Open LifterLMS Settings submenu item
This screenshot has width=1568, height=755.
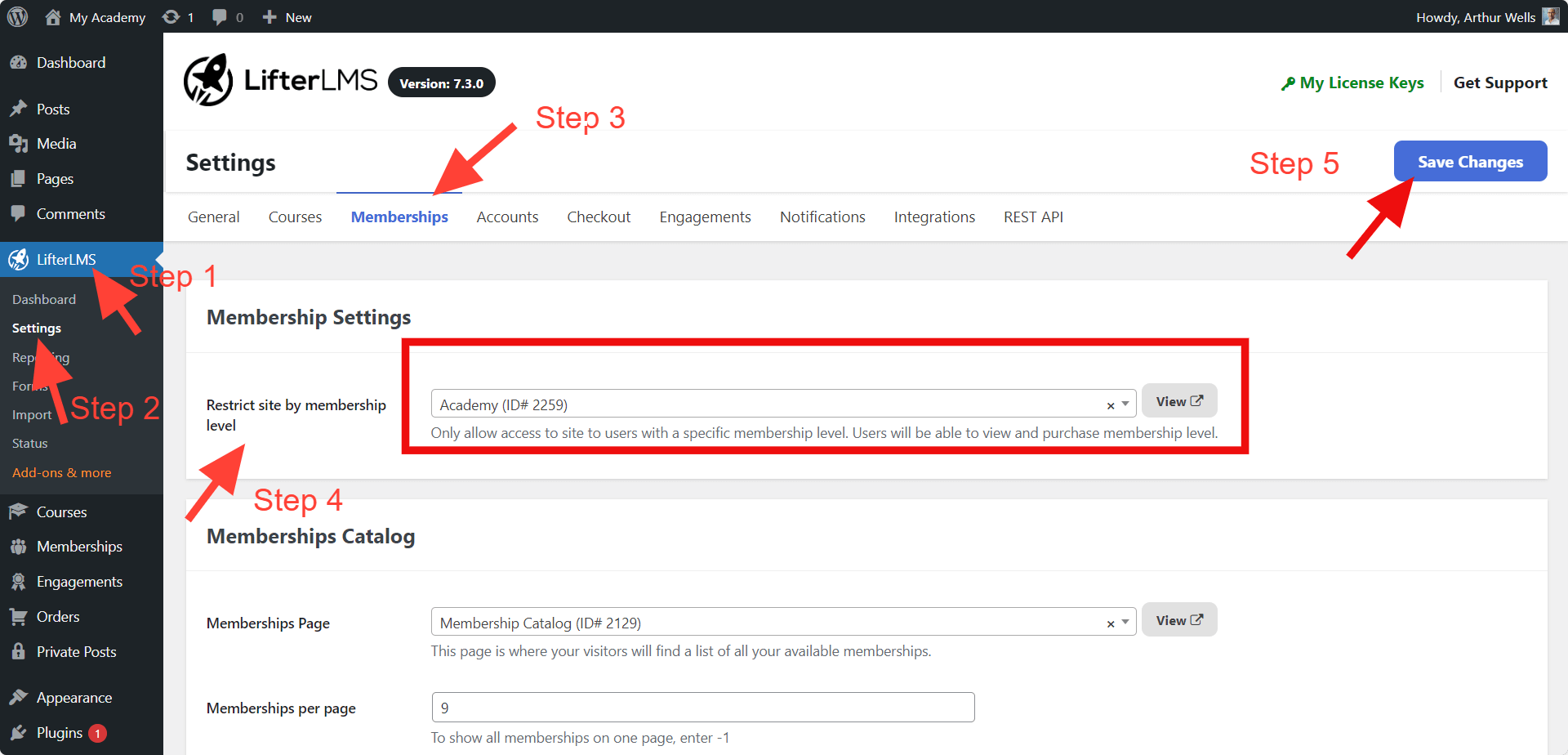point(37,328)
